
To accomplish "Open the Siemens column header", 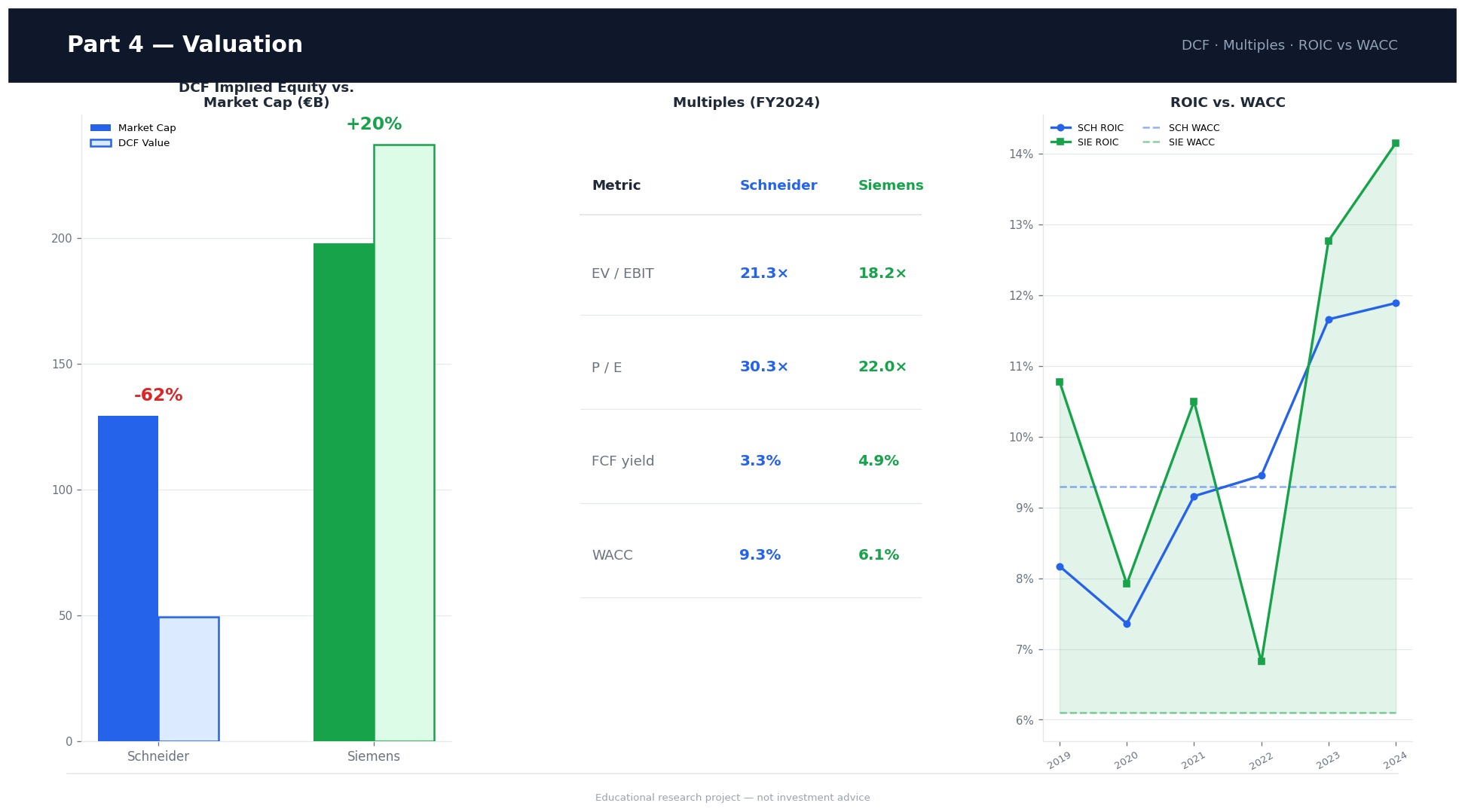I will point(890,185).
